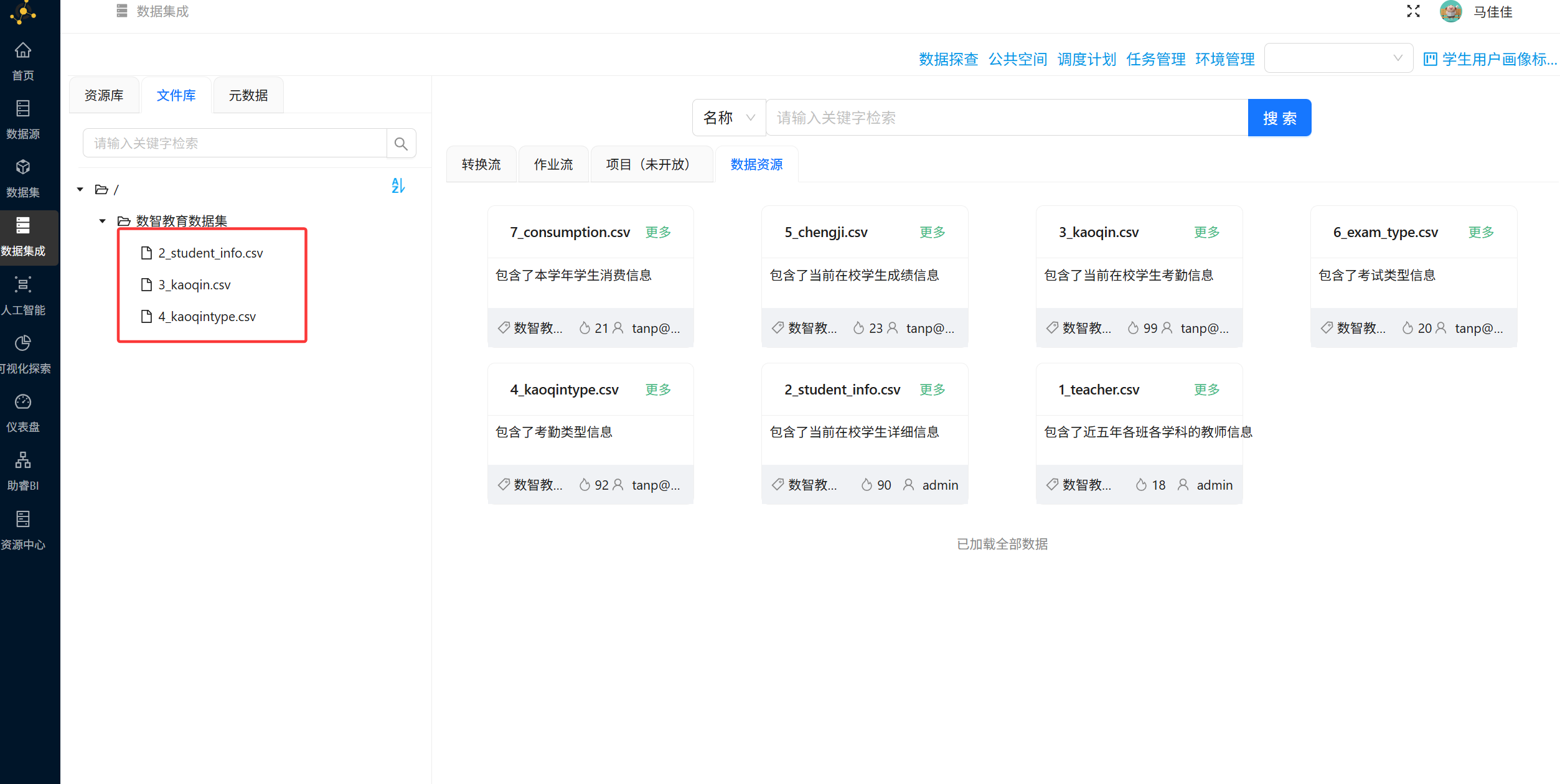The width and height of the screenshot is (1560, 784).
Task: Open the 5_chengji.csv card title
Action: click(x=825, y=232)
